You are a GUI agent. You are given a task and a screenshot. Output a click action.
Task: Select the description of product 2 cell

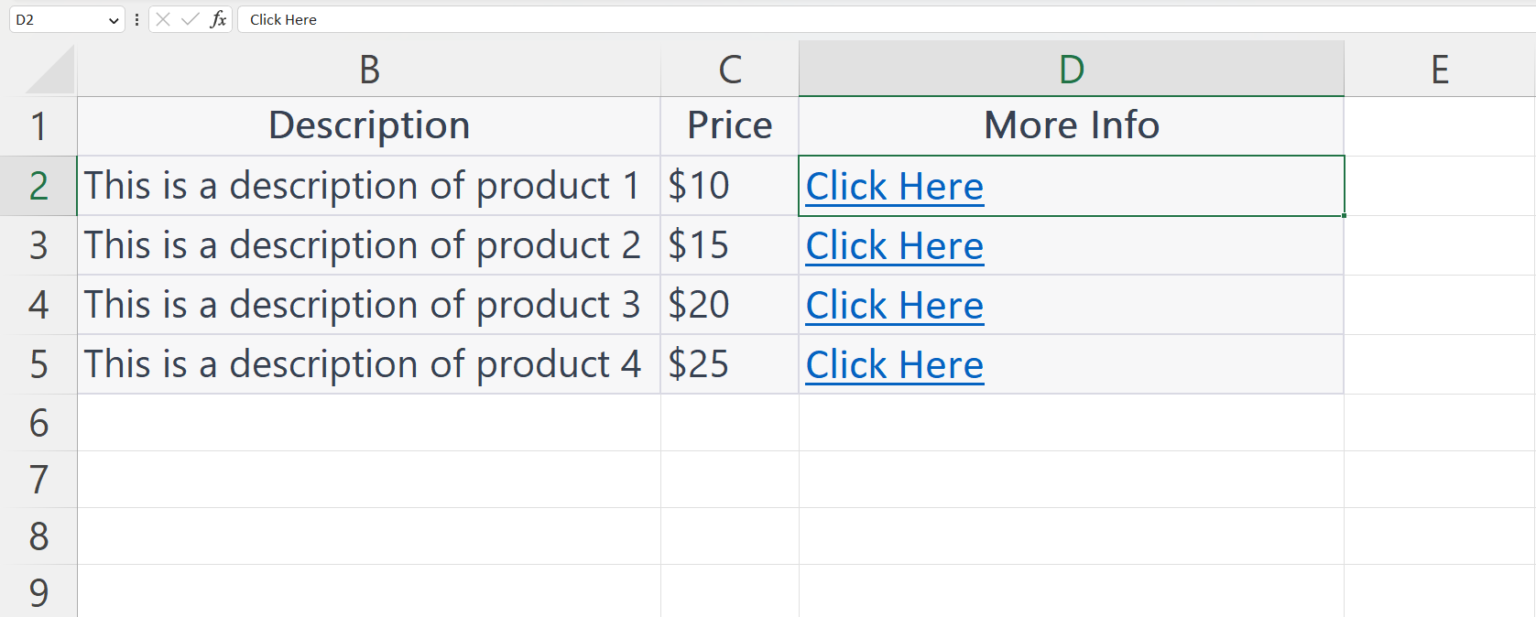pos(368,245)
